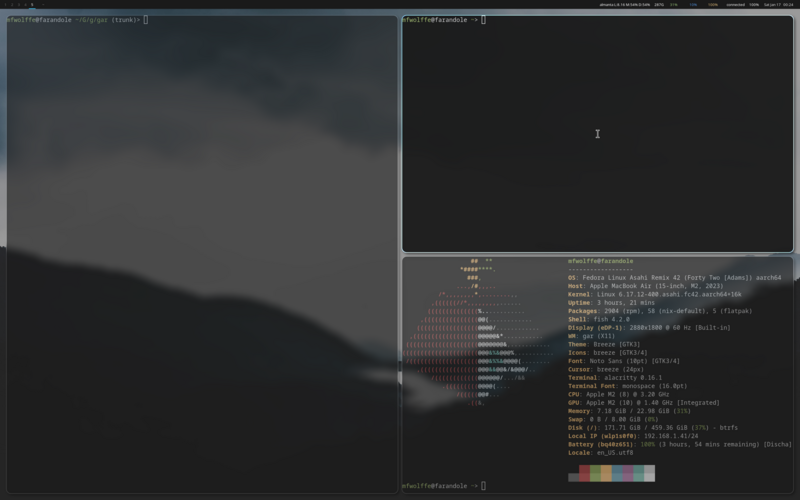This screenshot has width=800, height=500.
Task: Click the magenta swatch in the terminal color palette
Action: [x=628, y=473]
